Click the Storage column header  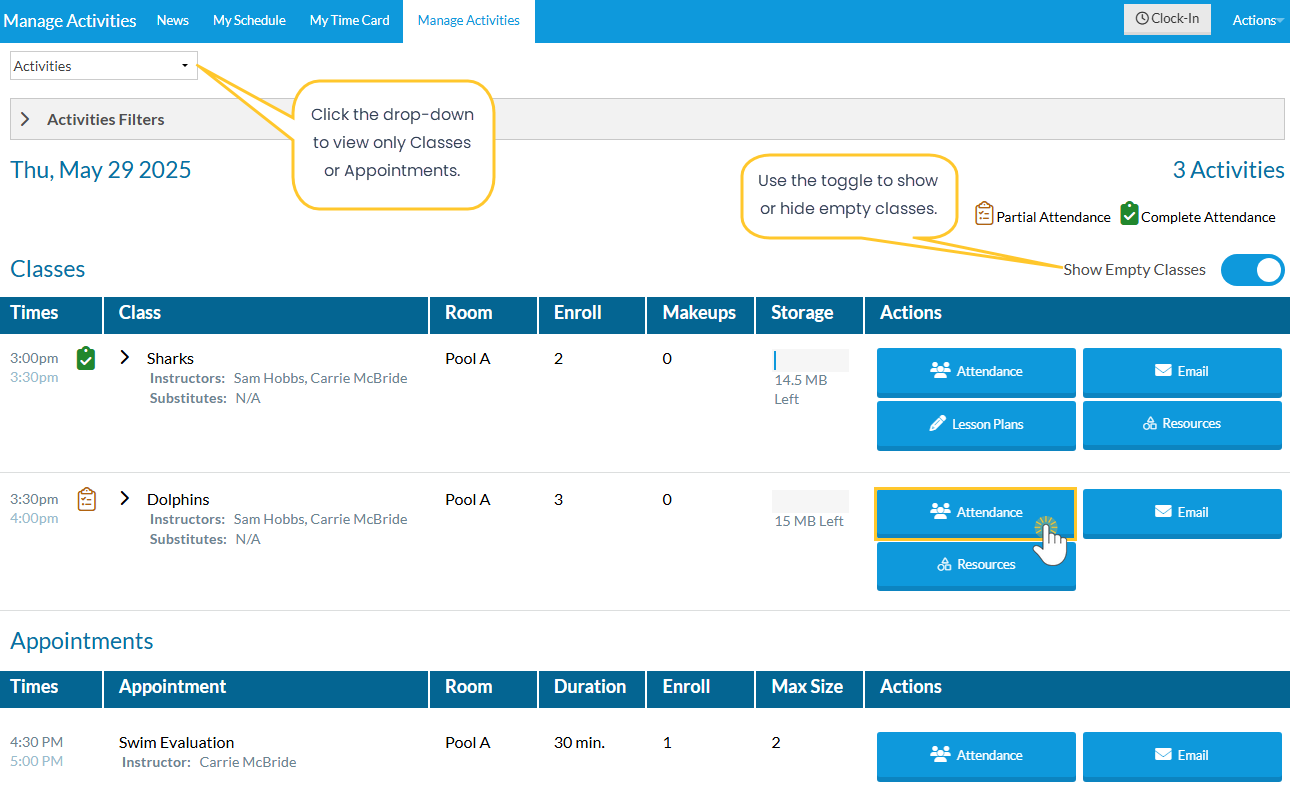coord(802,312)
